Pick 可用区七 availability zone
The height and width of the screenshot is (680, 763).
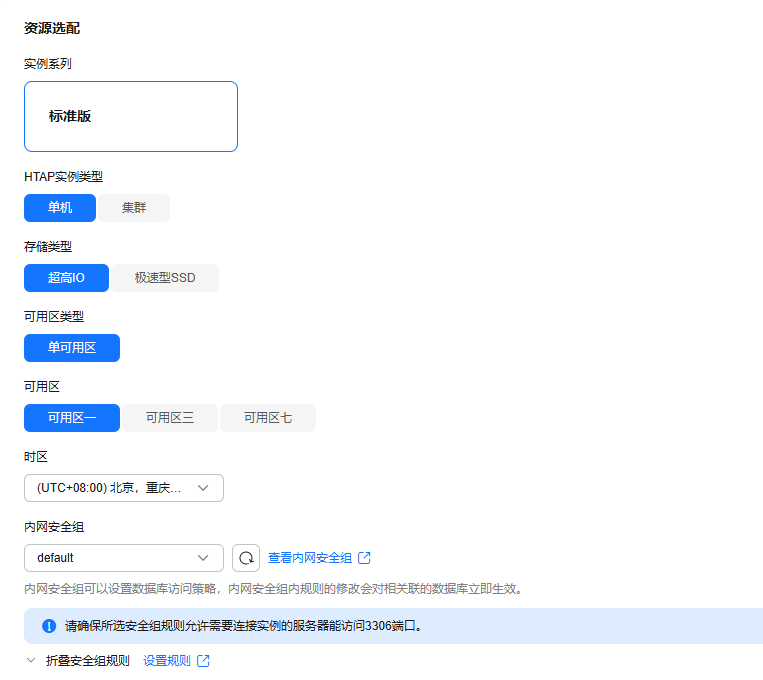coord(268,418)
